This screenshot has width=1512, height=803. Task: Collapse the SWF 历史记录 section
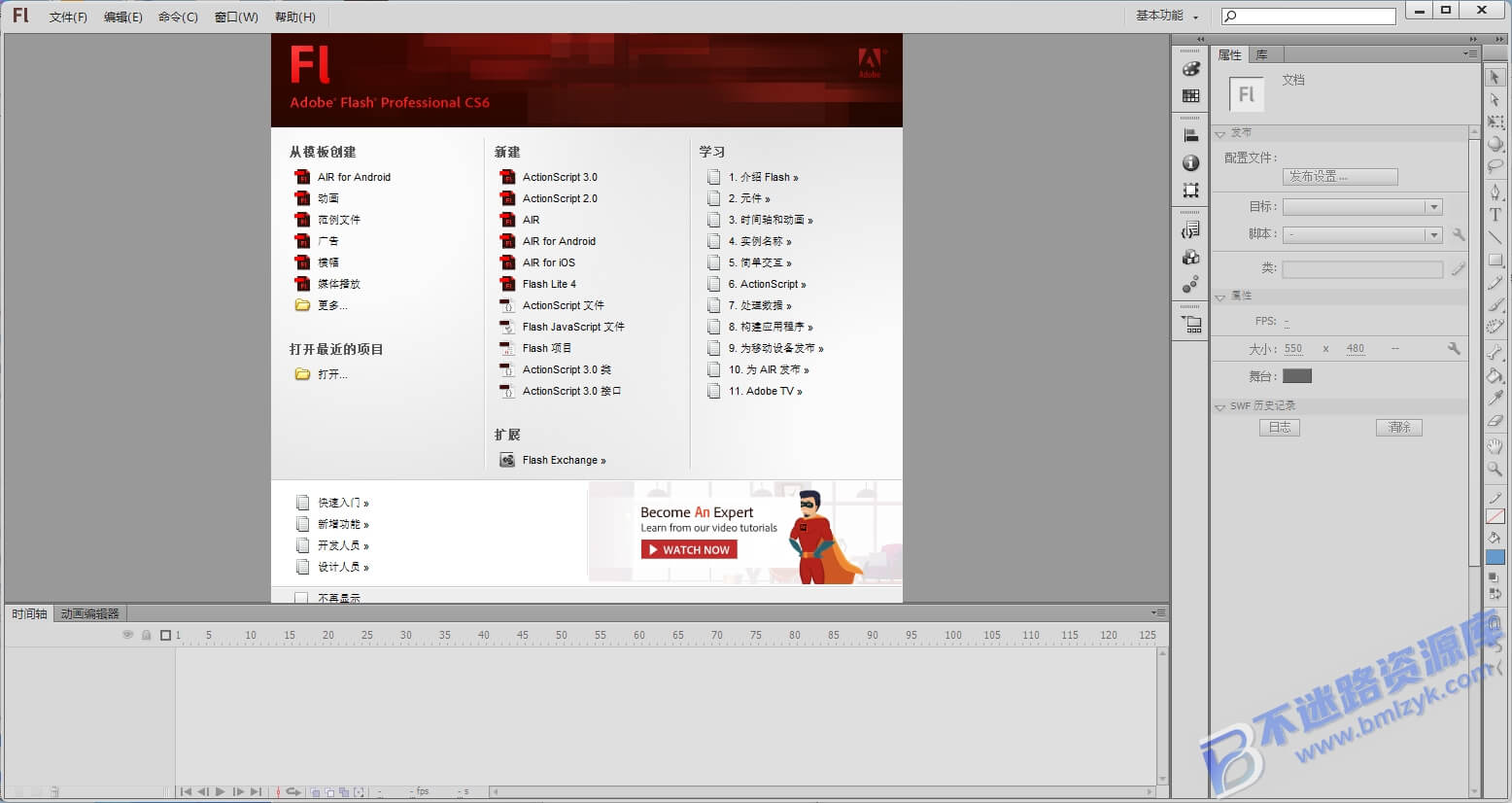coord(1220,406)
